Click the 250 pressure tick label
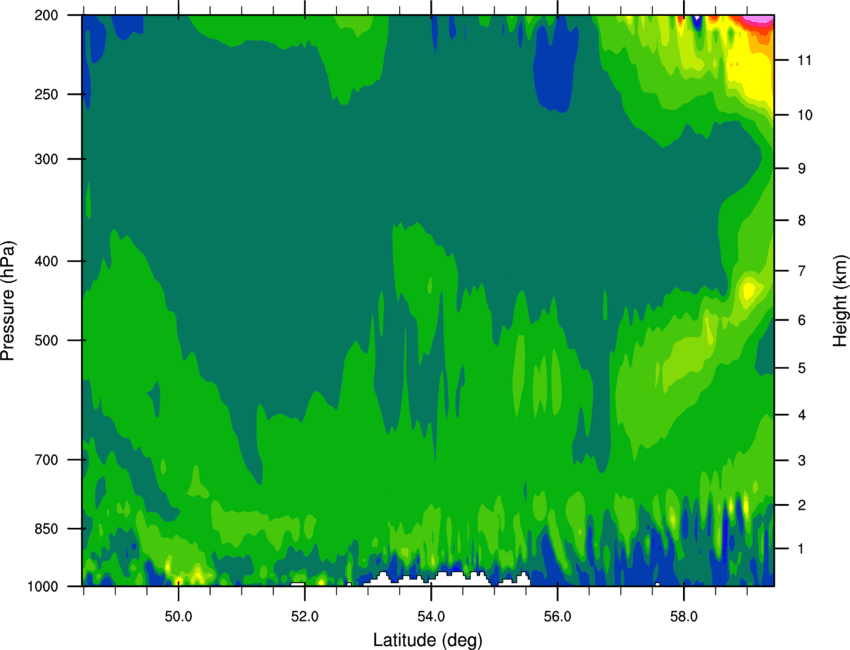This screenshot has width=850, height=650. tap(46, 94)
